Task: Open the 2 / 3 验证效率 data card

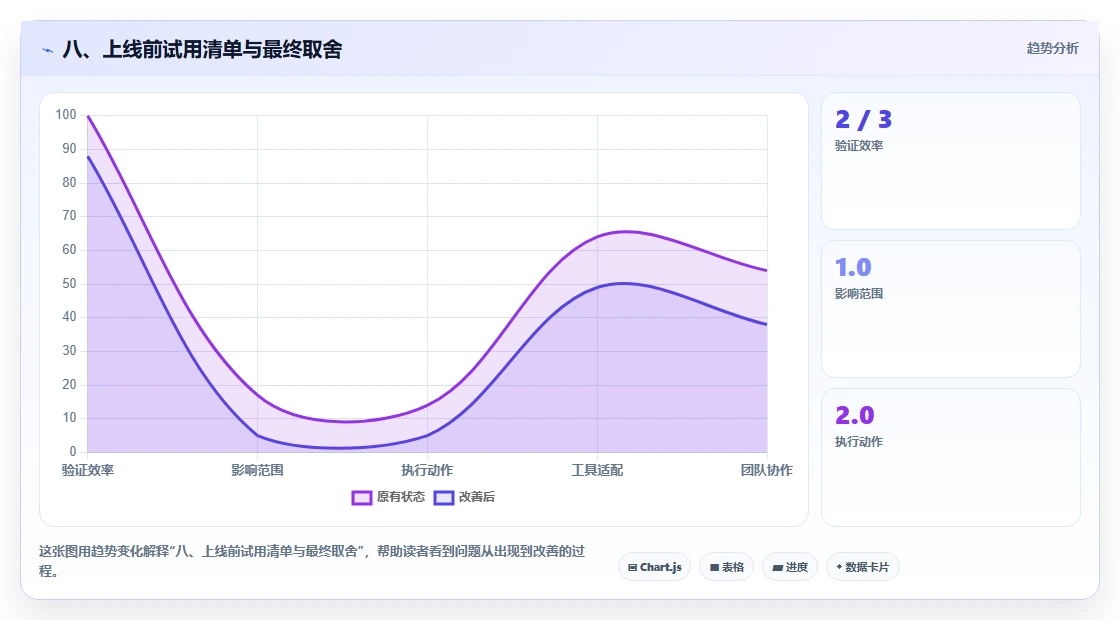Action: point(951,161)
